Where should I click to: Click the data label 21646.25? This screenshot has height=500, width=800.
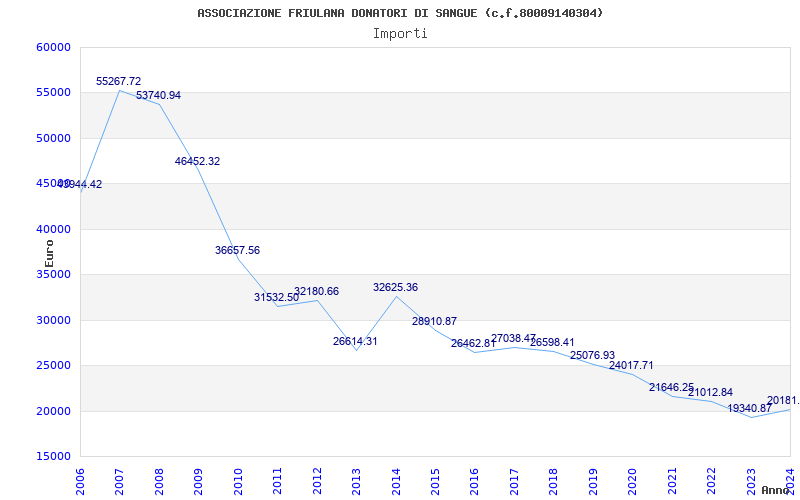click(671, 388)
